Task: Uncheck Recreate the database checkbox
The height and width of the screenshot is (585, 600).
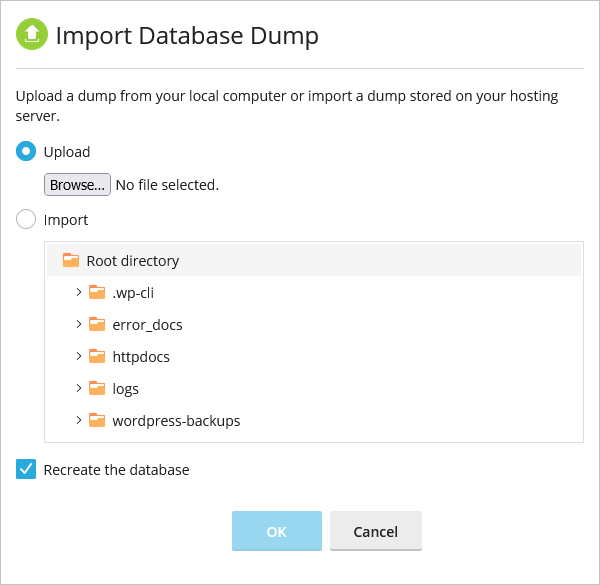Action: tap(26, 469)
